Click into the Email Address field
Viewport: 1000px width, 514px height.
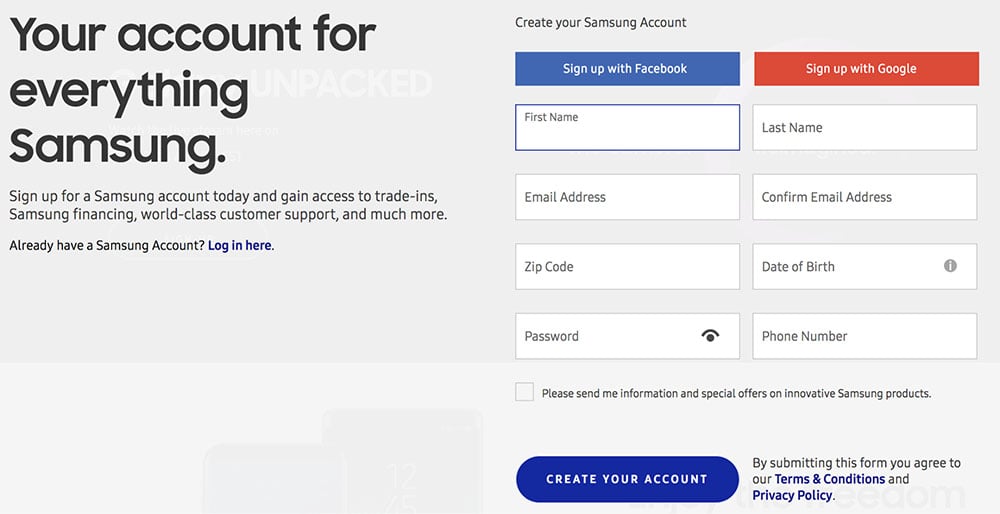[628, 197]
